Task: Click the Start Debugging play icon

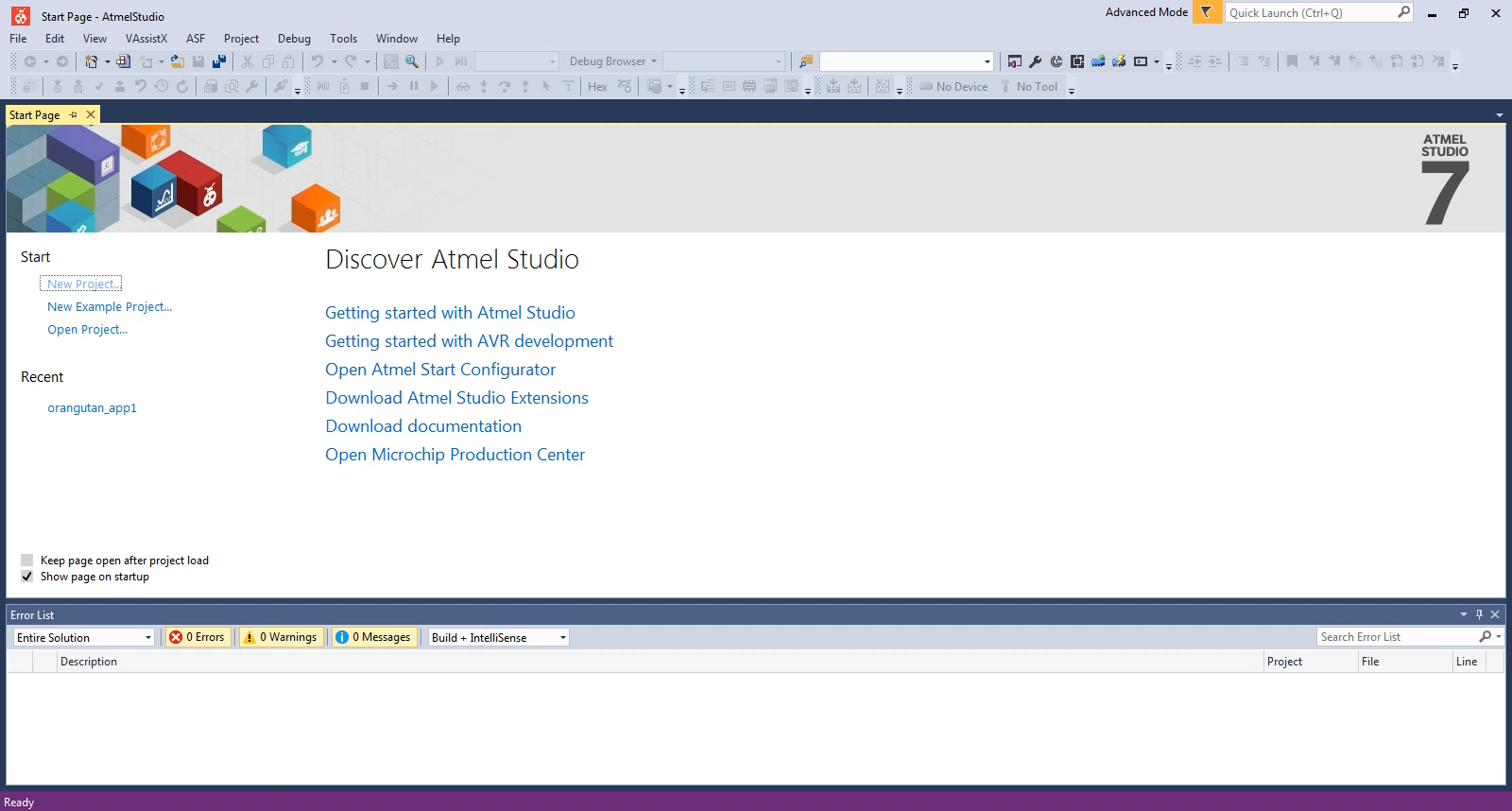Action: [439, 61]
